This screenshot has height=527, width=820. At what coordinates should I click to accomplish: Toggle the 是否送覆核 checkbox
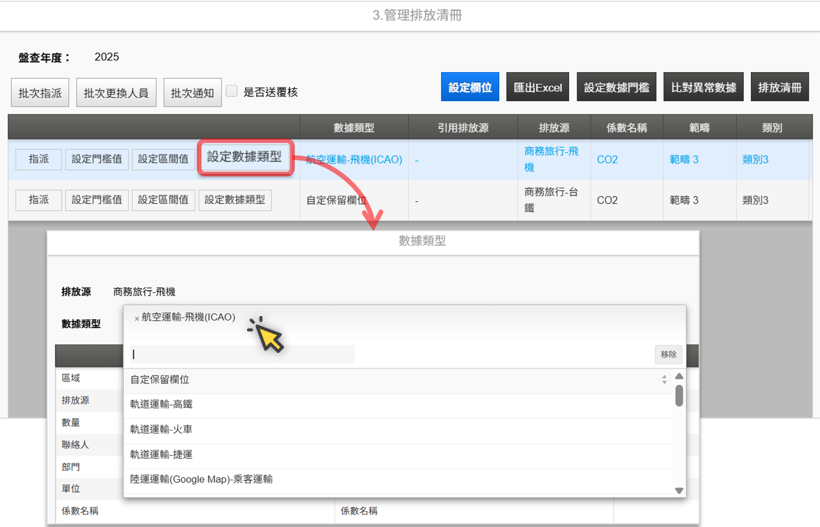coord(232,92)
